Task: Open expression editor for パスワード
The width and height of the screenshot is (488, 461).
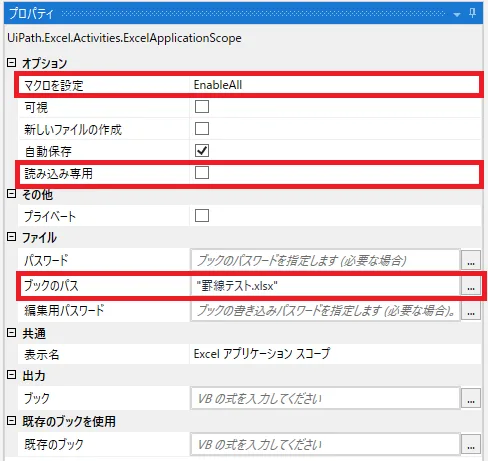Action: tap(471, 260)
